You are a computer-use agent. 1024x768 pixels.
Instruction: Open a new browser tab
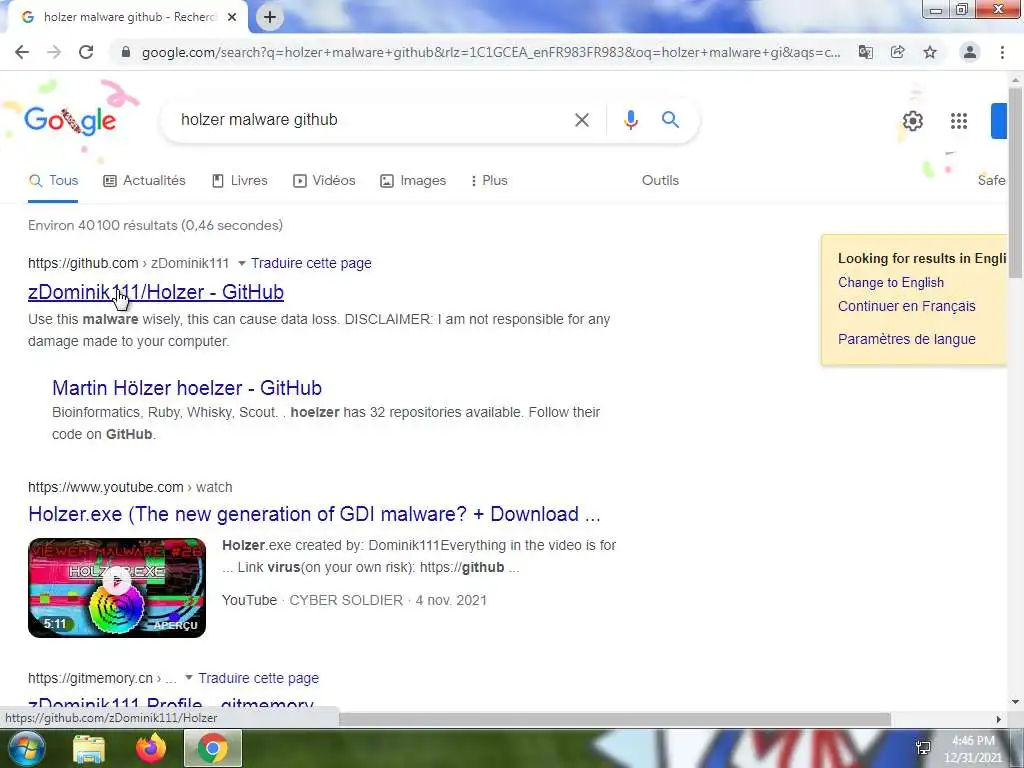[270, 17]
